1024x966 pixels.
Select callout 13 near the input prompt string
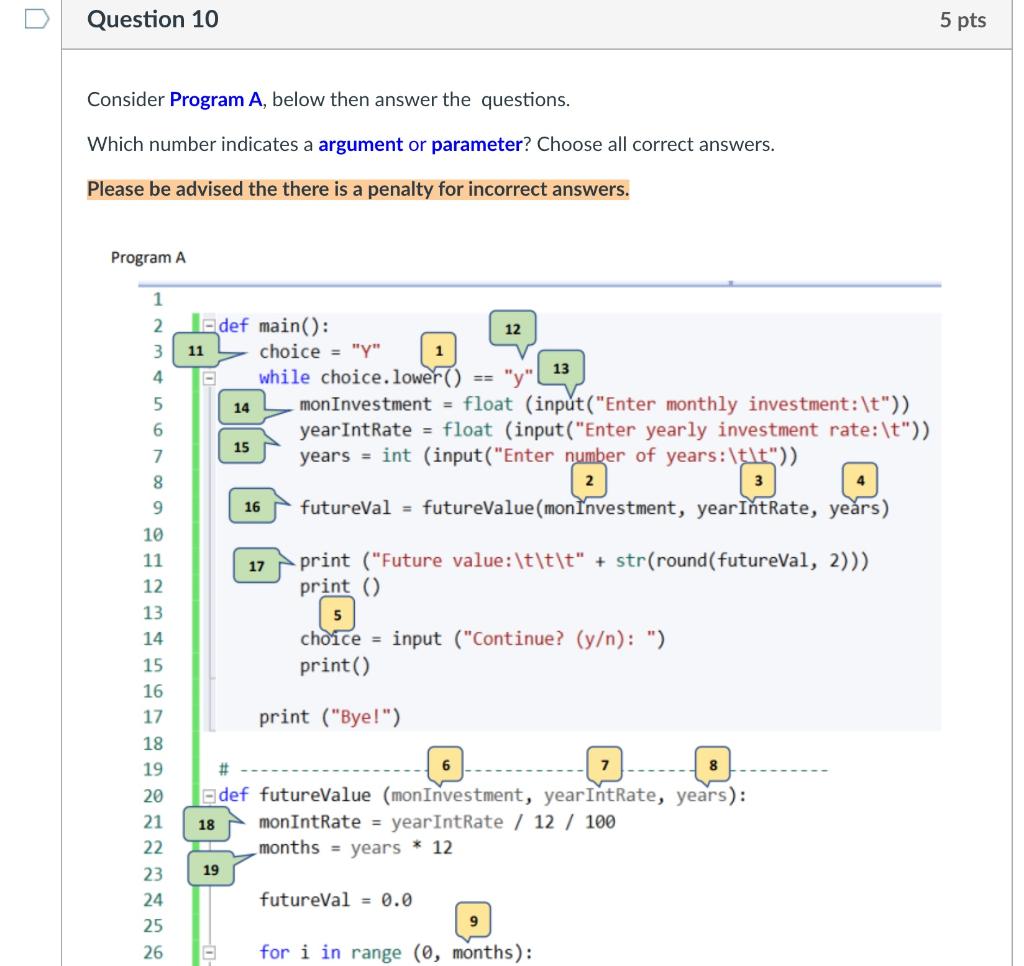(x=561, y=369)
